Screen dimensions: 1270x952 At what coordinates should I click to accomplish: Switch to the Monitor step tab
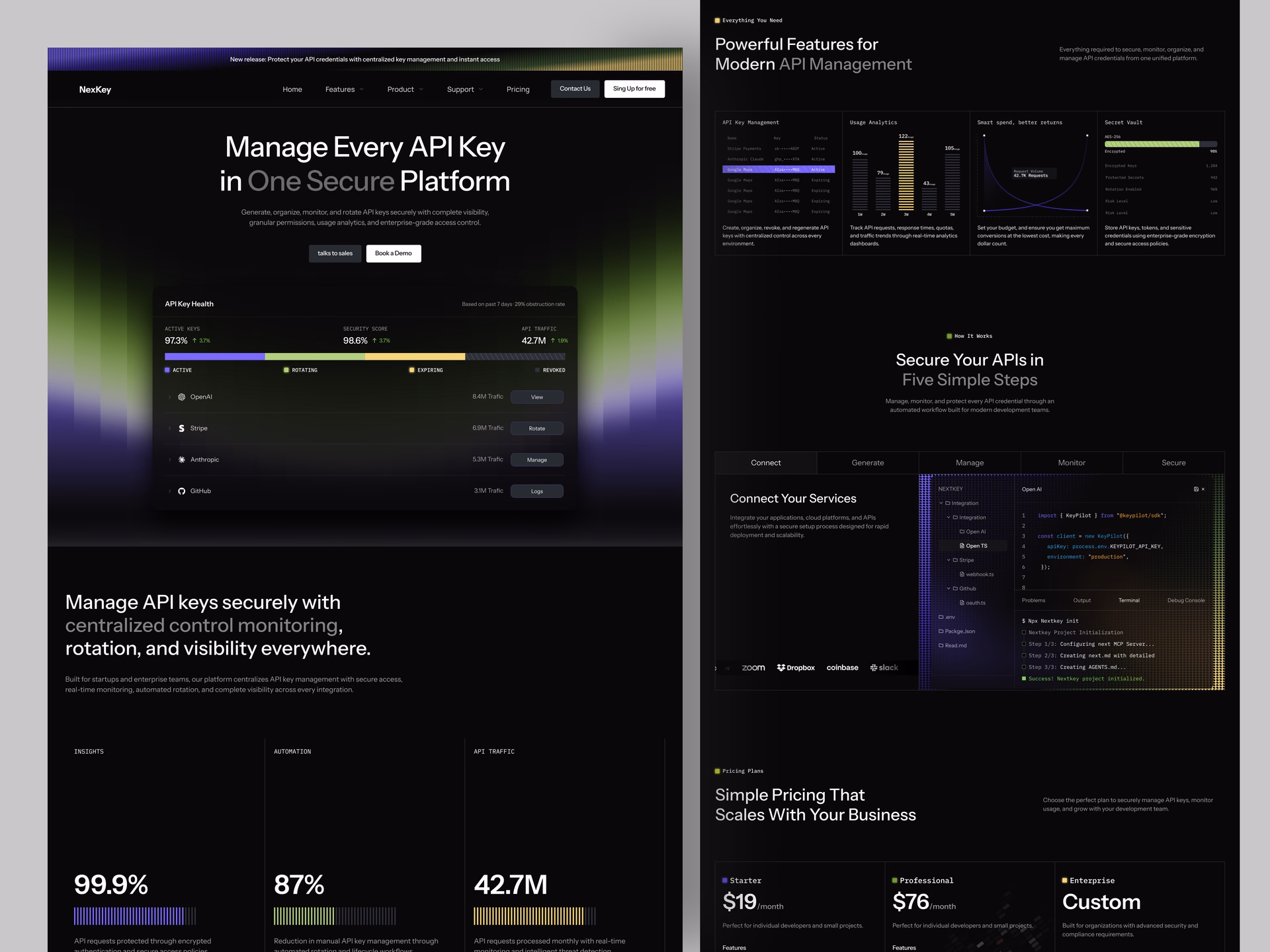pyautogui.click(x=1072, y=463)
